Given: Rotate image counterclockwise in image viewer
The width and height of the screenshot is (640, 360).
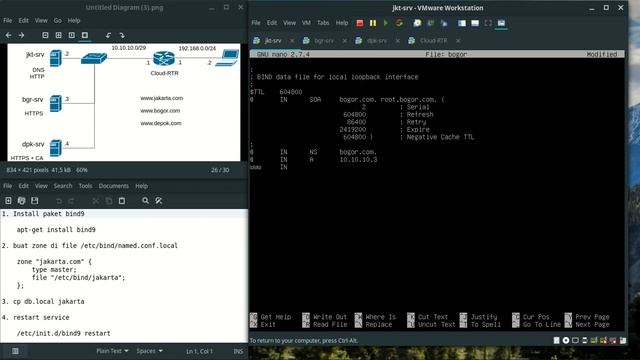Looking at the screenshot, I should point(108,36).
